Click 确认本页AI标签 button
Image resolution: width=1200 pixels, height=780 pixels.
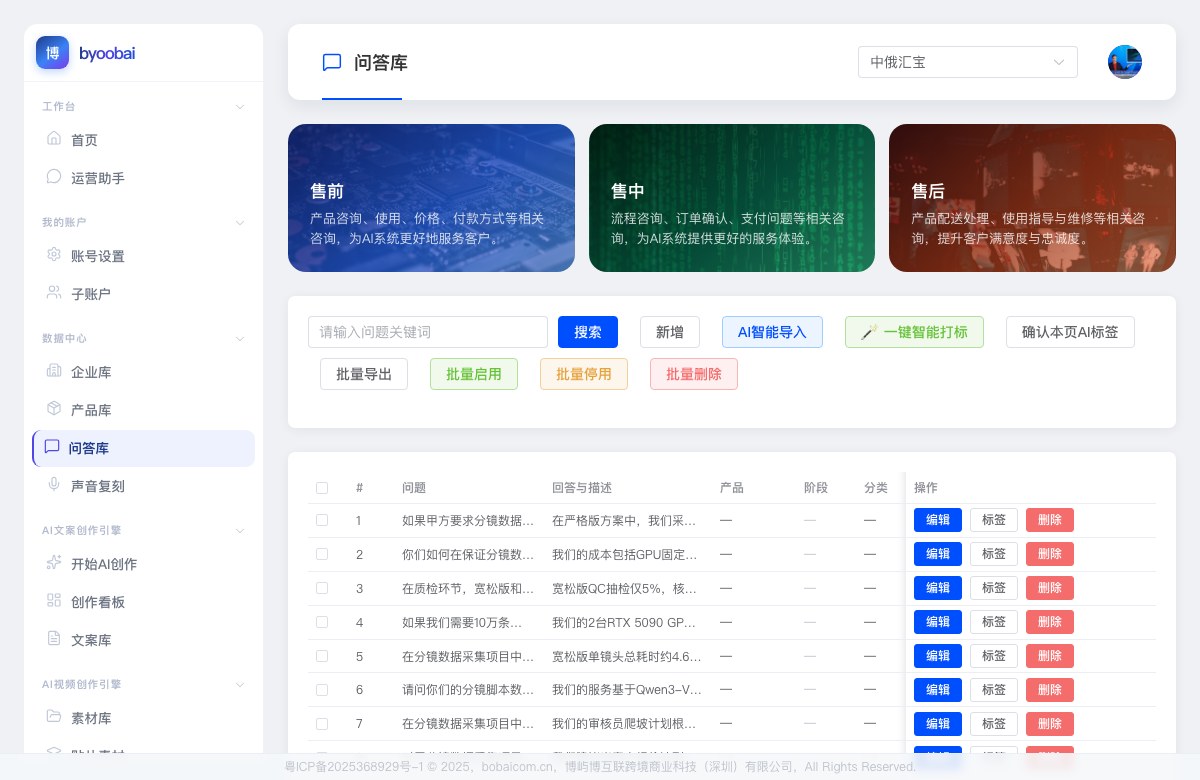click(x=1070, y=332)
